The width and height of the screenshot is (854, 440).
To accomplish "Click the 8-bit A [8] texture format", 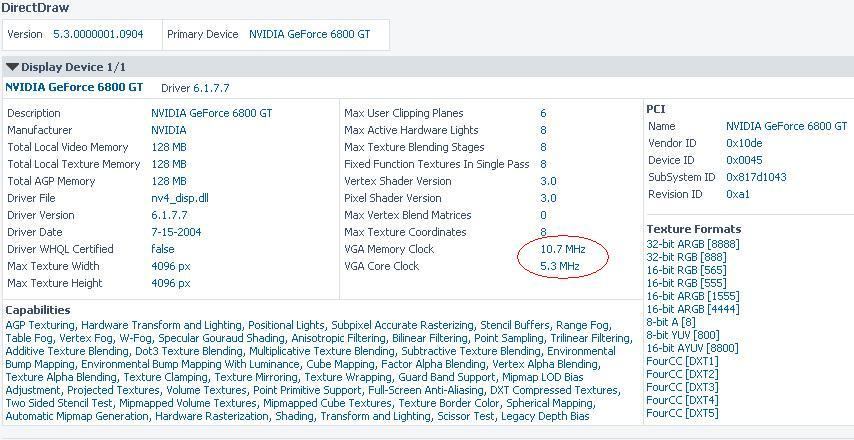I will tap(670, 322).
